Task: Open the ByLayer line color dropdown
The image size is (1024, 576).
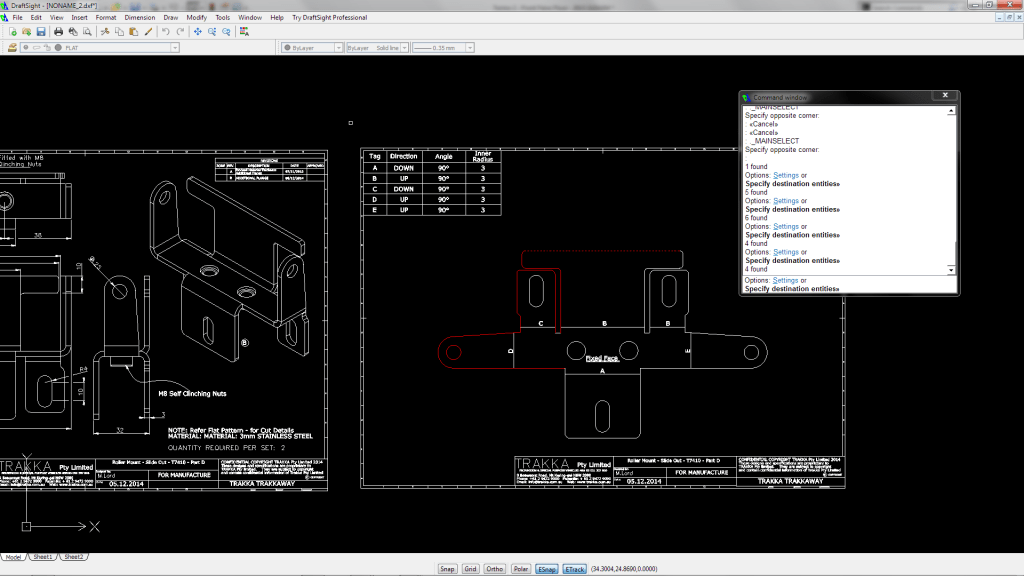Action: (336, 47)
